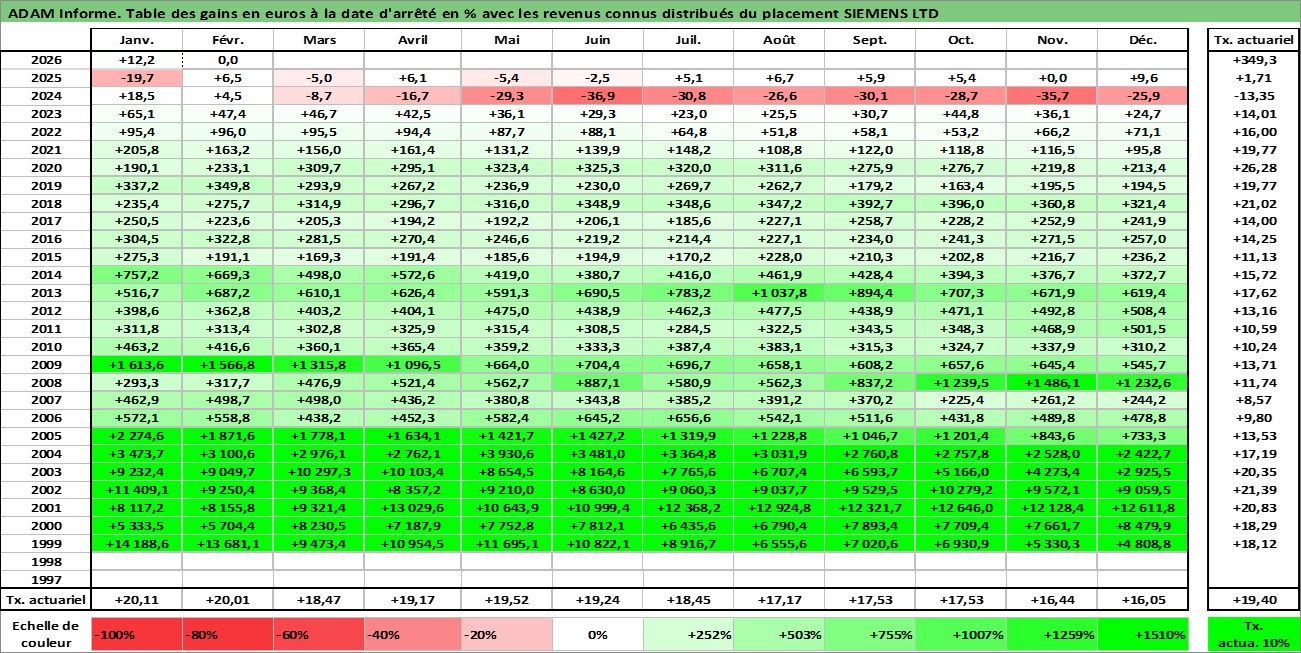
Task: Click the 'Avril' column header
Action: point(412,40)
